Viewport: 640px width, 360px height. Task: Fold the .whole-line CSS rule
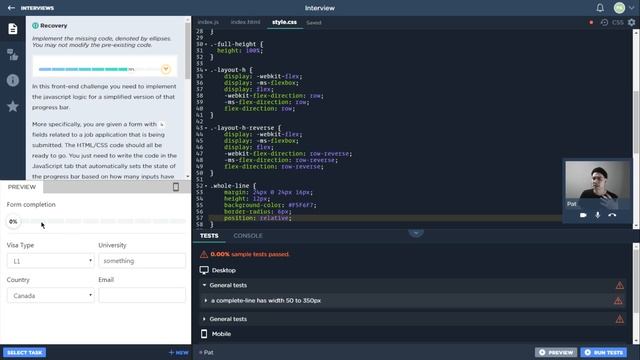pos(206,186)
